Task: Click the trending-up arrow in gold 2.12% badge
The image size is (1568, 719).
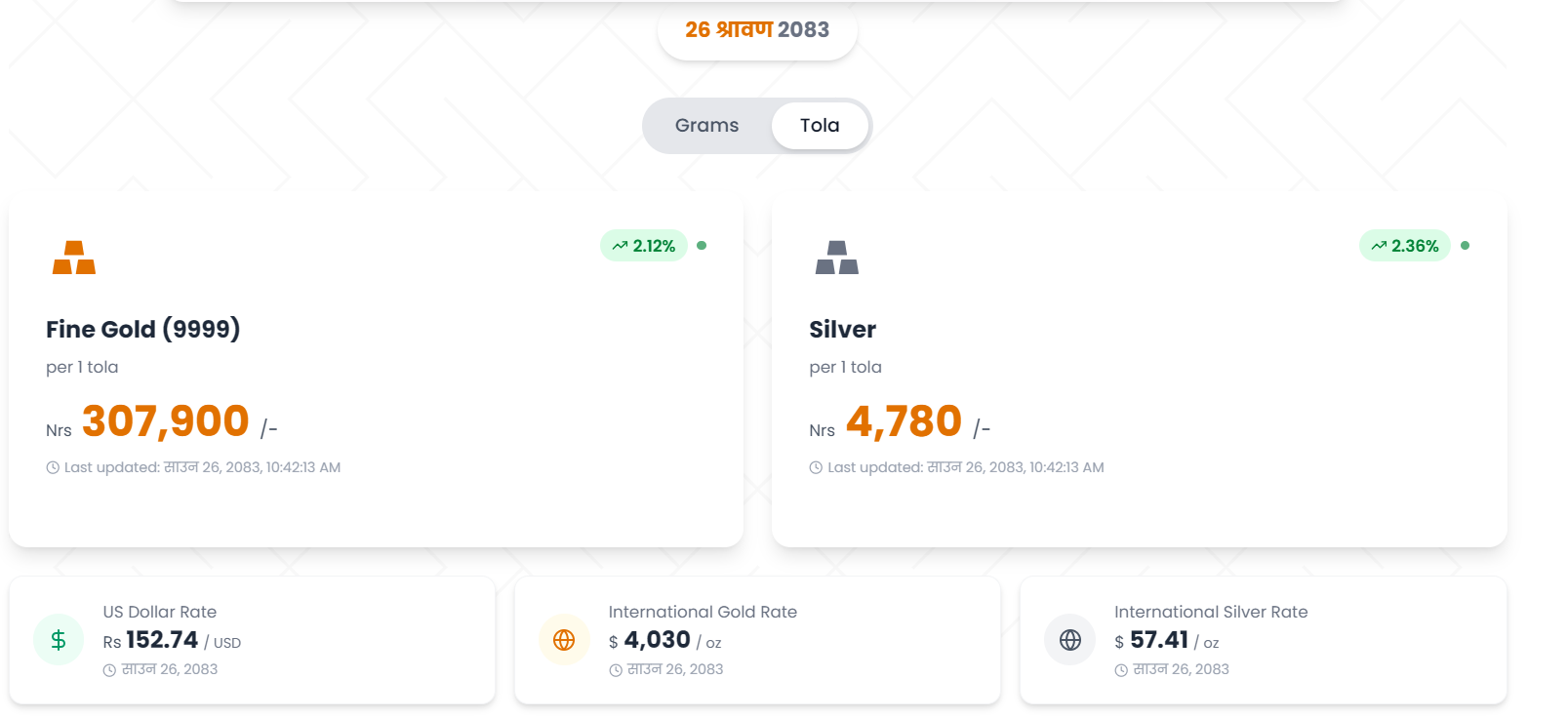Action: tap(620, 246)
